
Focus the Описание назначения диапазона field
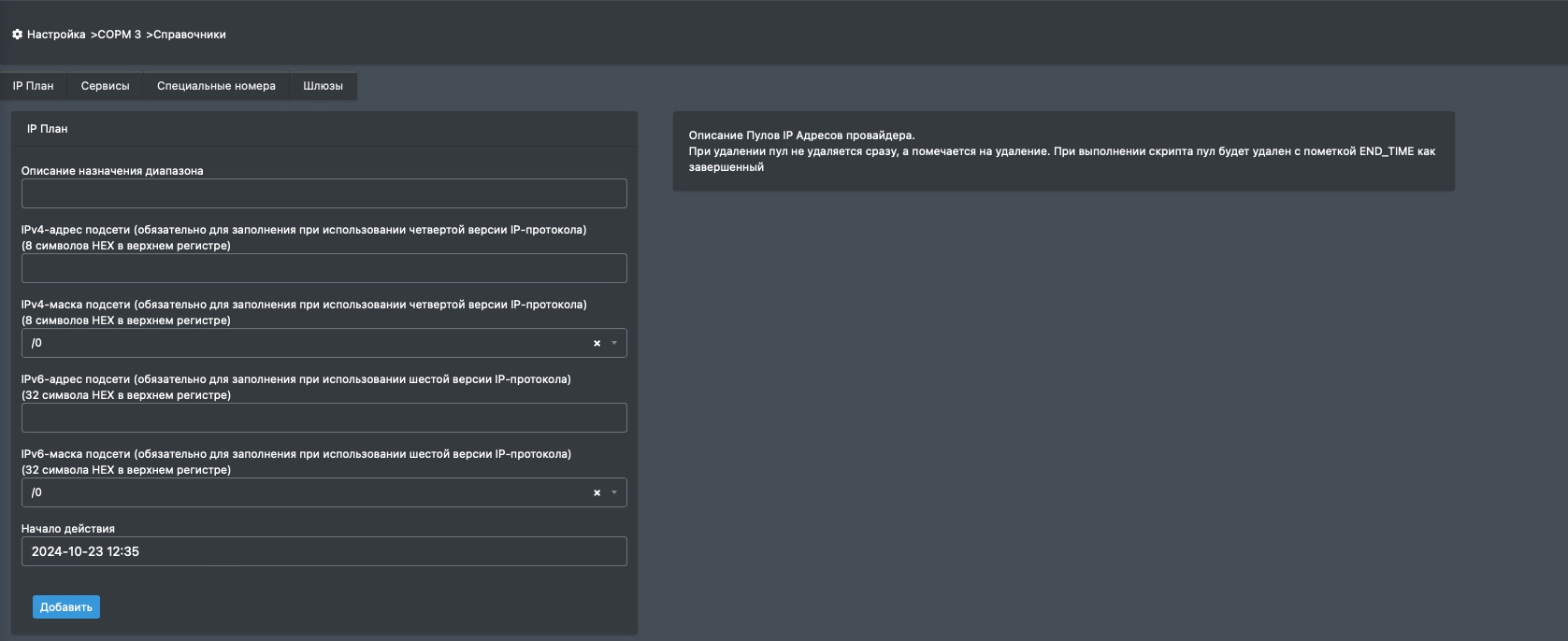point(324,193)
